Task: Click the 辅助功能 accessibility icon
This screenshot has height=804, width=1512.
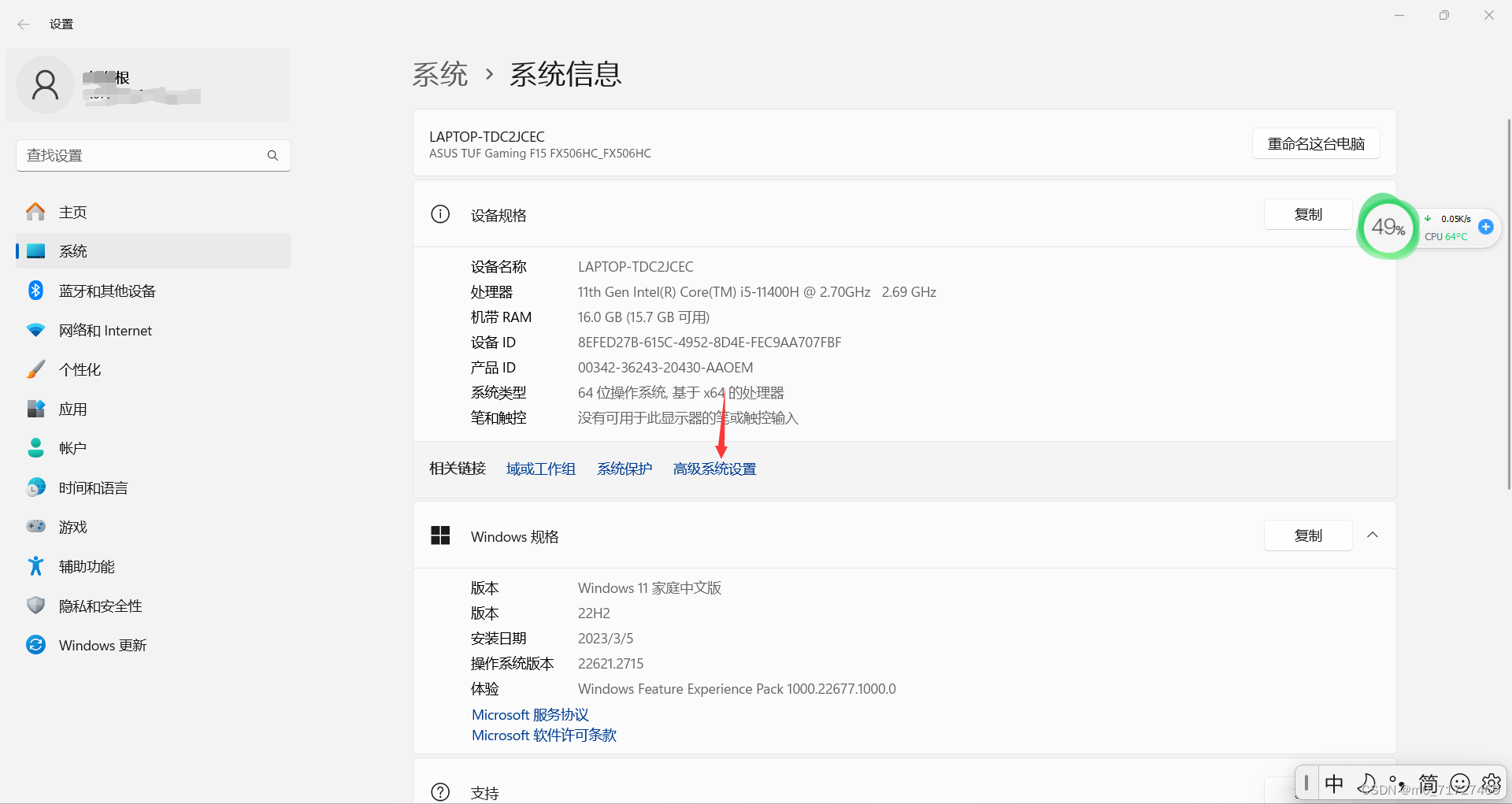Action: pyautogui.click(x=35, y=566)
